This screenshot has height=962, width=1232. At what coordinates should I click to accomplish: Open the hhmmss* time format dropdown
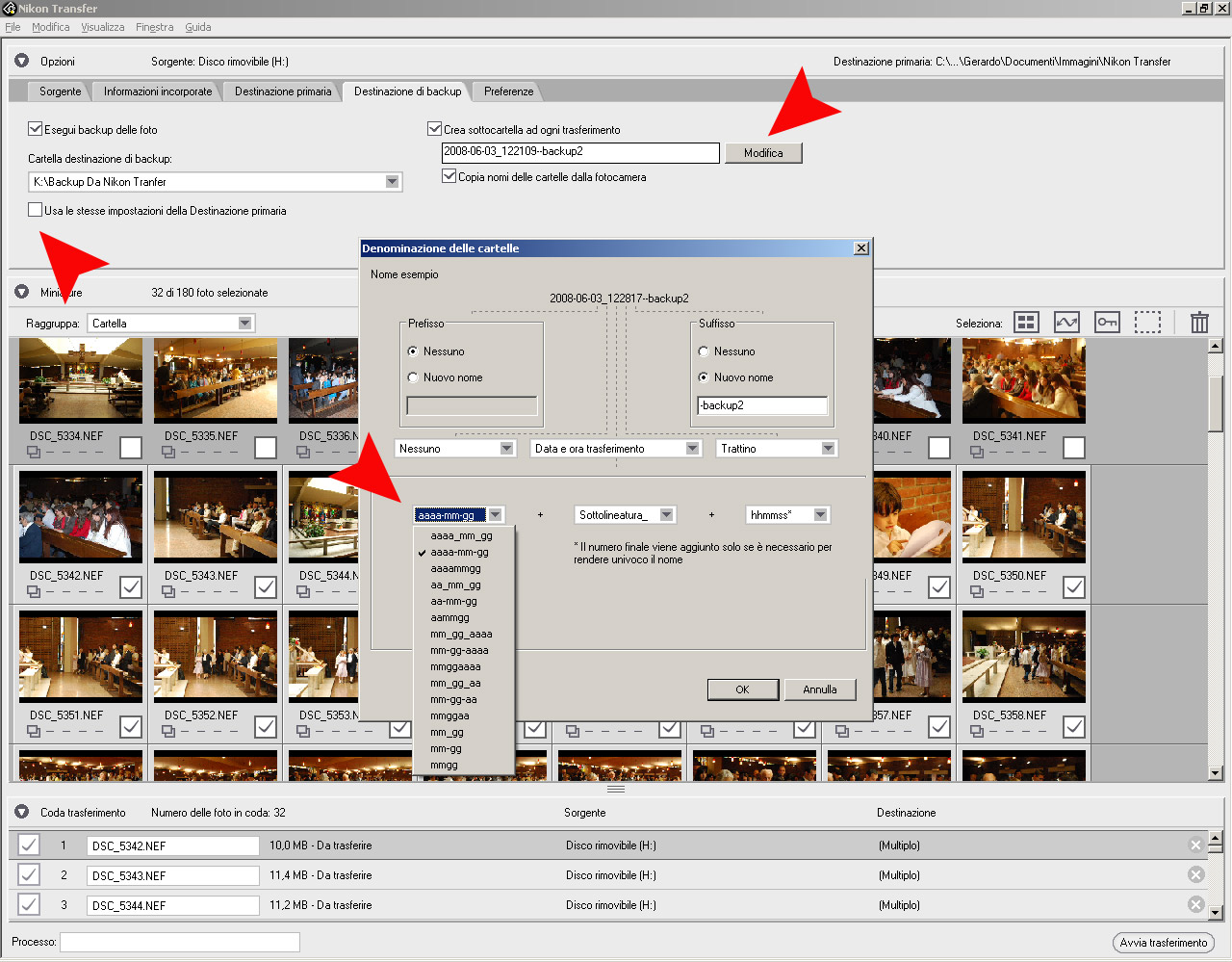[820, 514]
